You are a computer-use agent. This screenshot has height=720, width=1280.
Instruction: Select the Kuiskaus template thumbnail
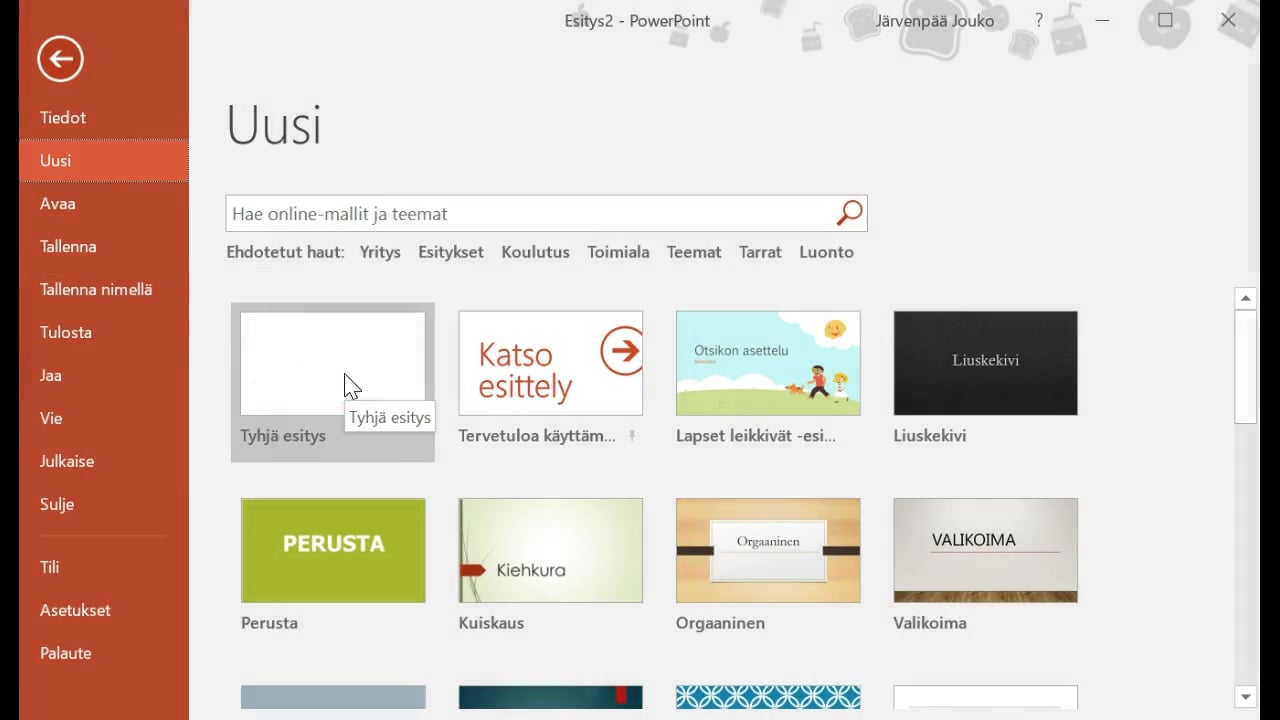coord(551,550)
